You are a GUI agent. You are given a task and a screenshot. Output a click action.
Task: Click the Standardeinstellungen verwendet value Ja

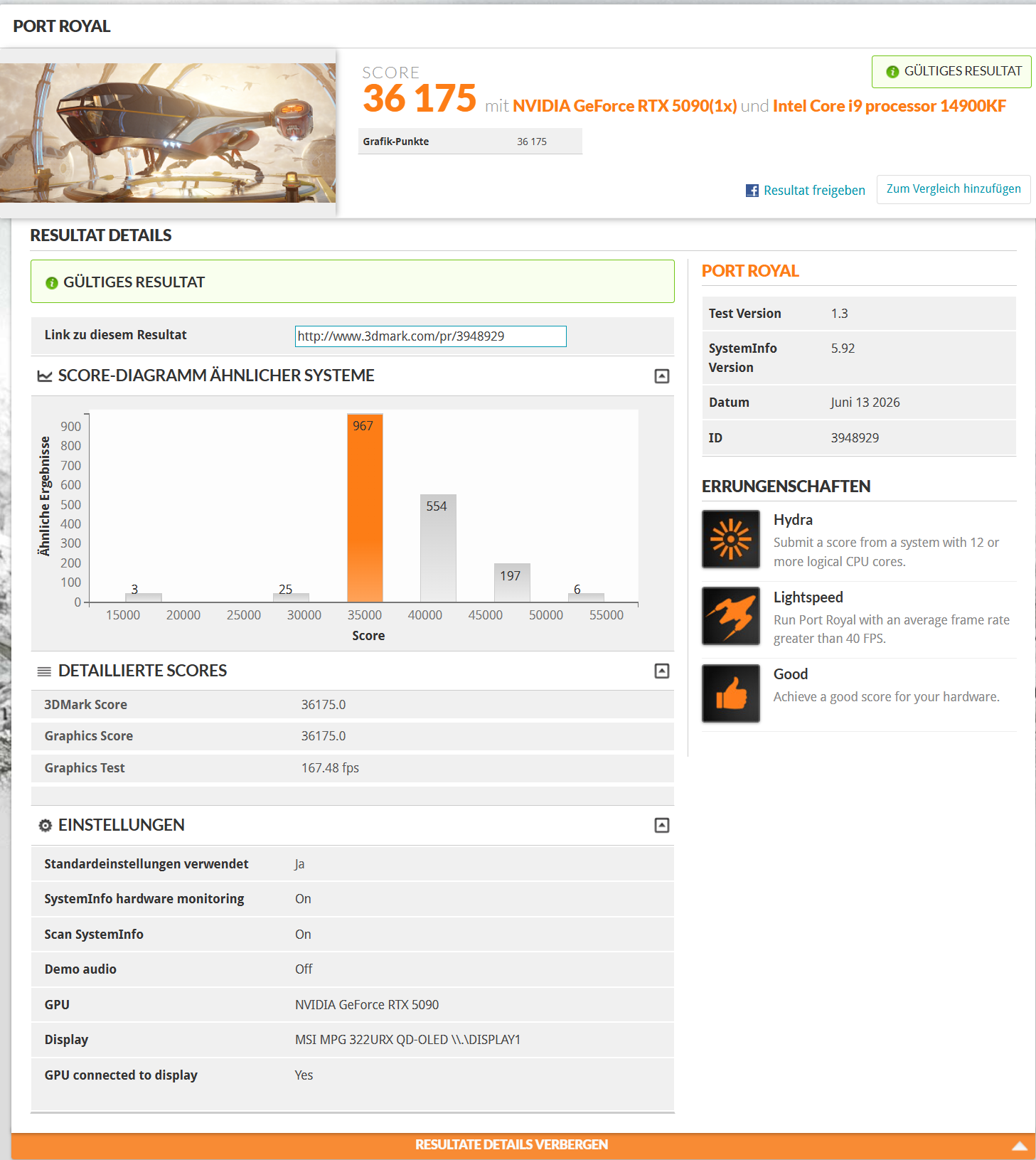point(299,864)
